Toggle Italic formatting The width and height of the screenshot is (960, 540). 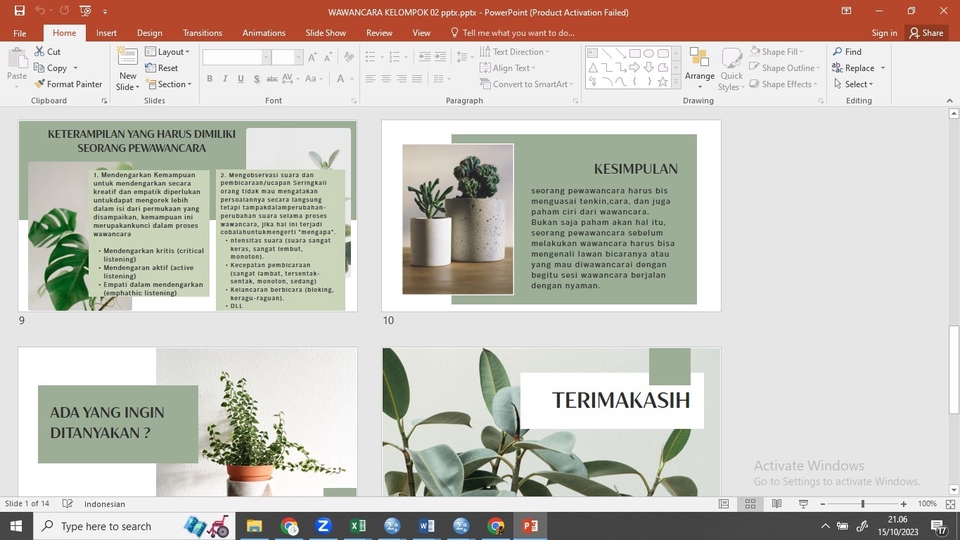[x=225, y=78]
